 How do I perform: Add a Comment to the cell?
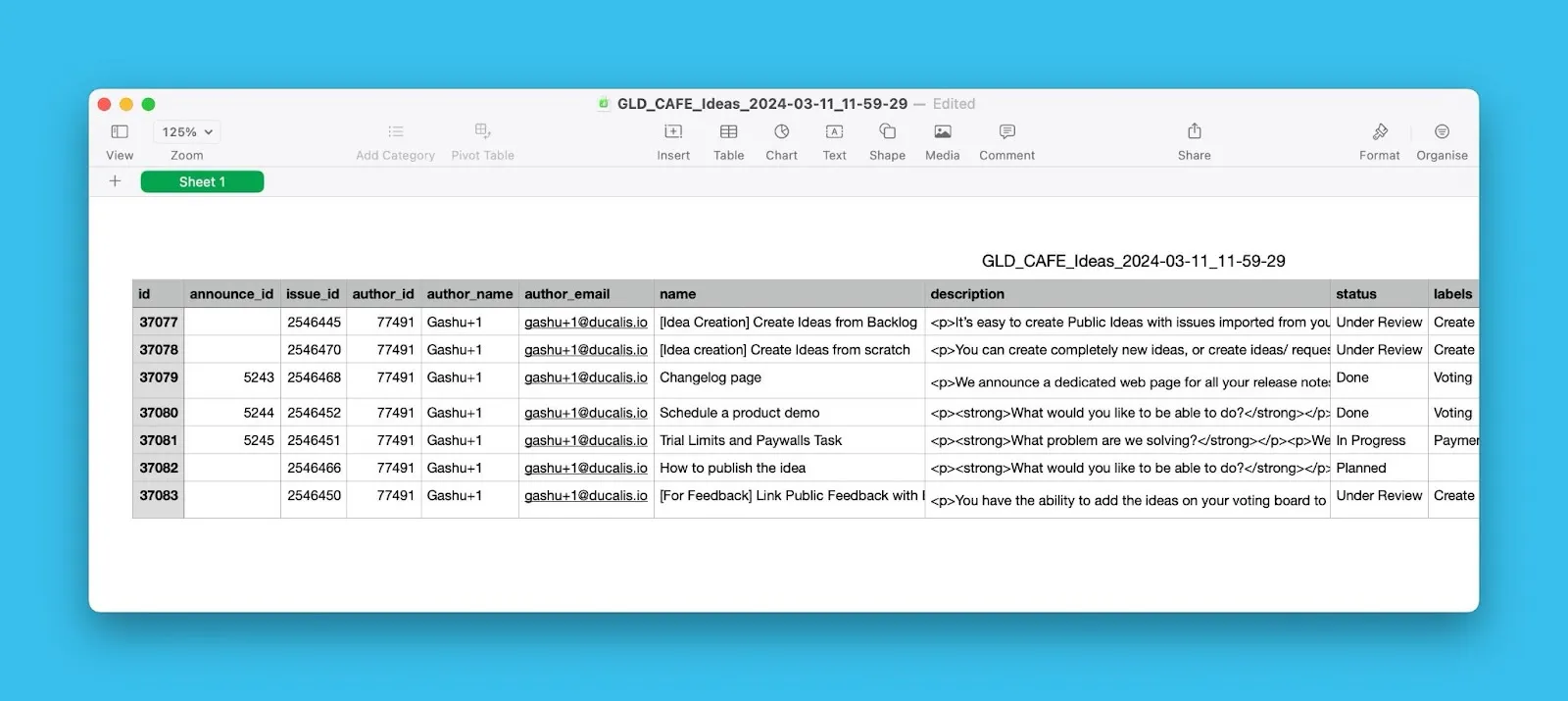[1006, 132]
